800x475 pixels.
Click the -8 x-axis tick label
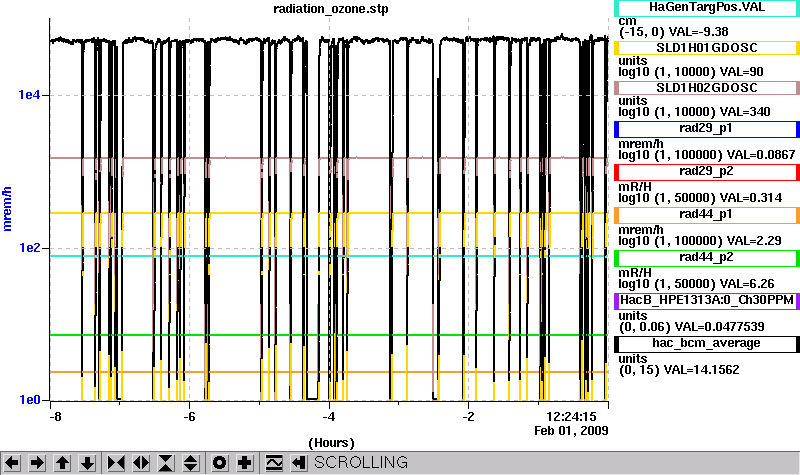(x=56, y=416)
